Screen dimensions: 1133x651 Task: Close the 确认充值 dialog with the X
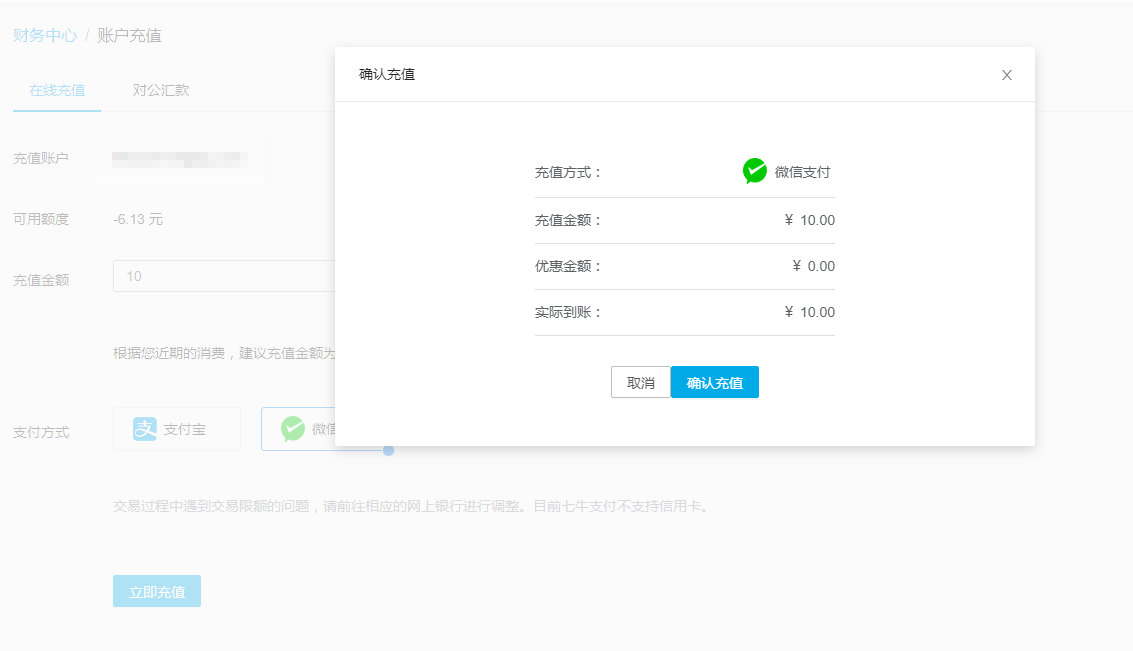point(1007,75)
